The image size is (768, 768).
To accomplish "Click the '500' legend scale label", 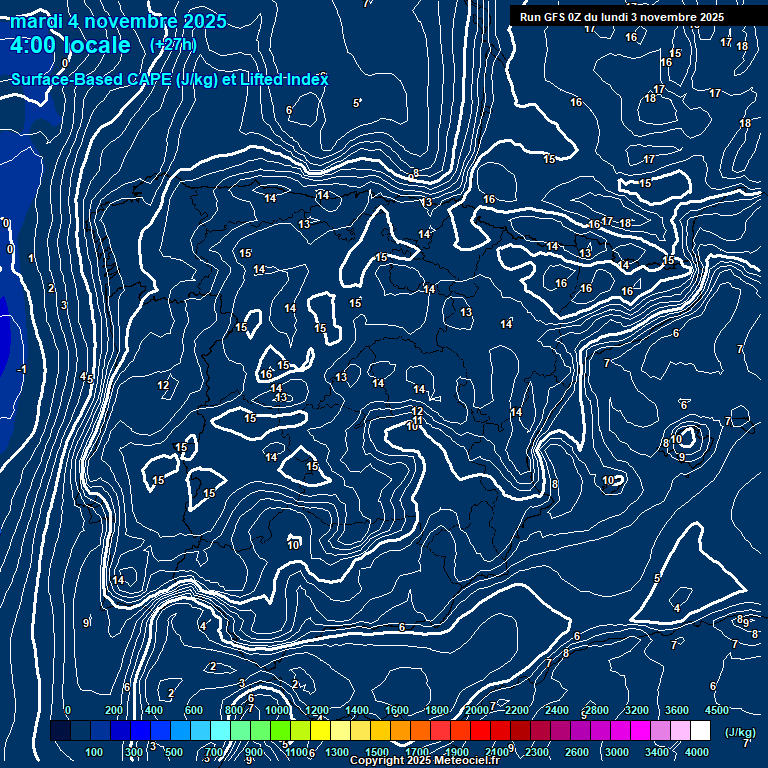I will point(174,752).
